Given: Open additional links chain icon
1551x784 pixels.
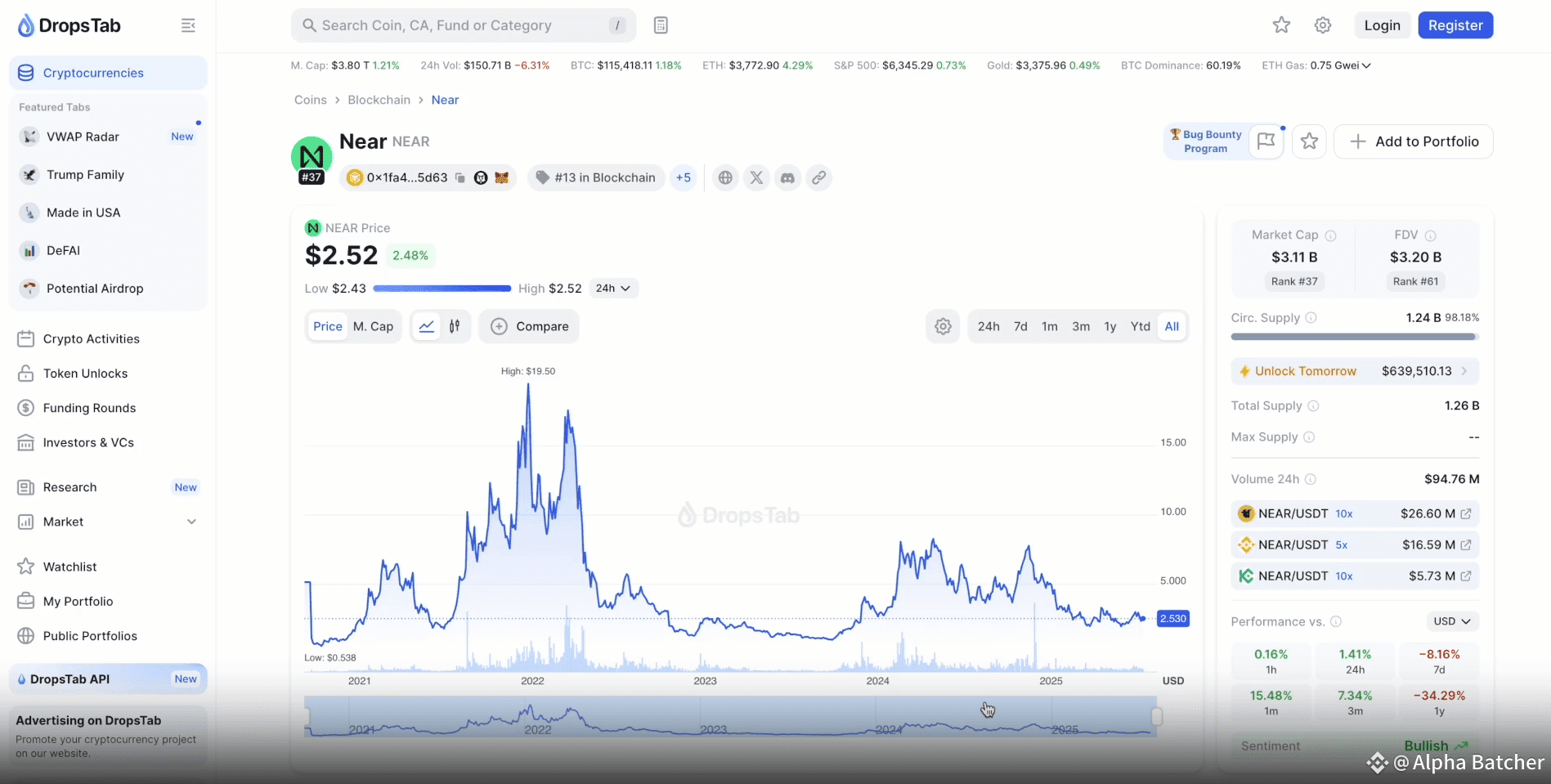Looking at the screenshot, I should pyautogui.click(x=818, y=177).
